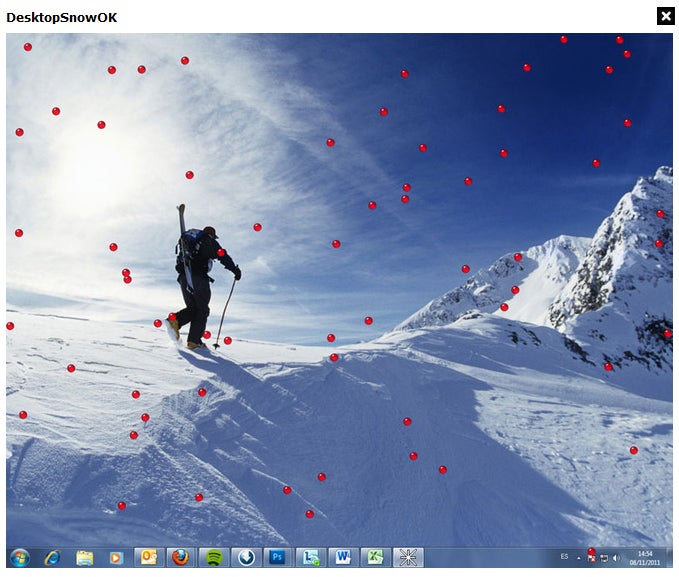679x577 pixels.
Task: Open the volume speaker tray icon
Action: point(616,558)
